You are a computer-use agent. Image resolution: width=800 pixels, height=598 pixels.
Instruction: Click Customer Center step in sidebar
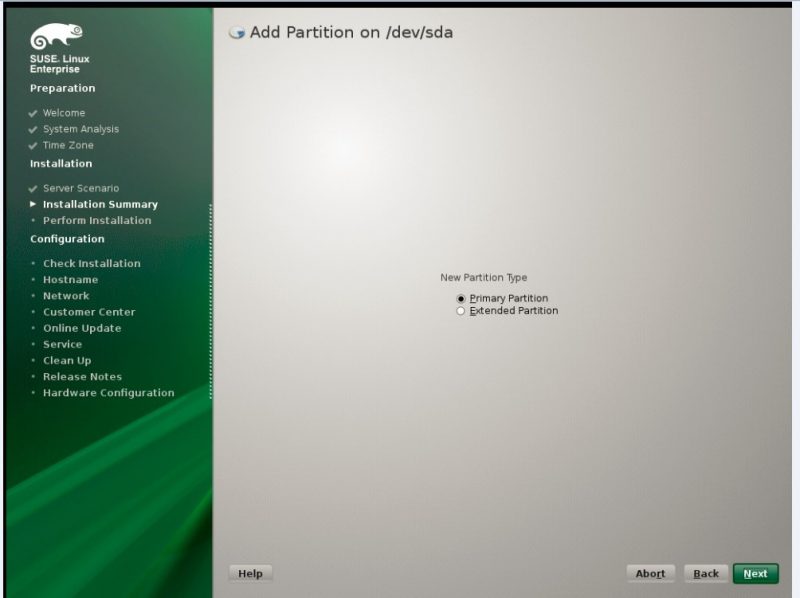[89, 312]
